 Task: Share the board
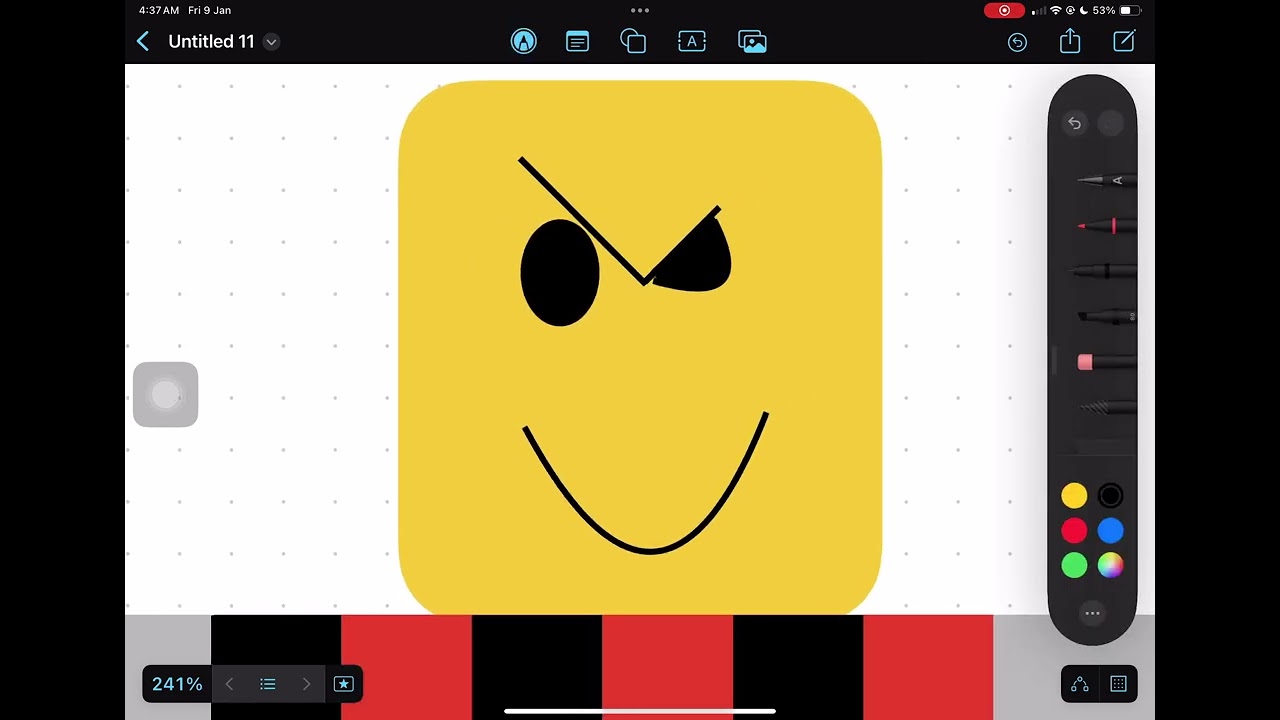(x=1070, y=40)
